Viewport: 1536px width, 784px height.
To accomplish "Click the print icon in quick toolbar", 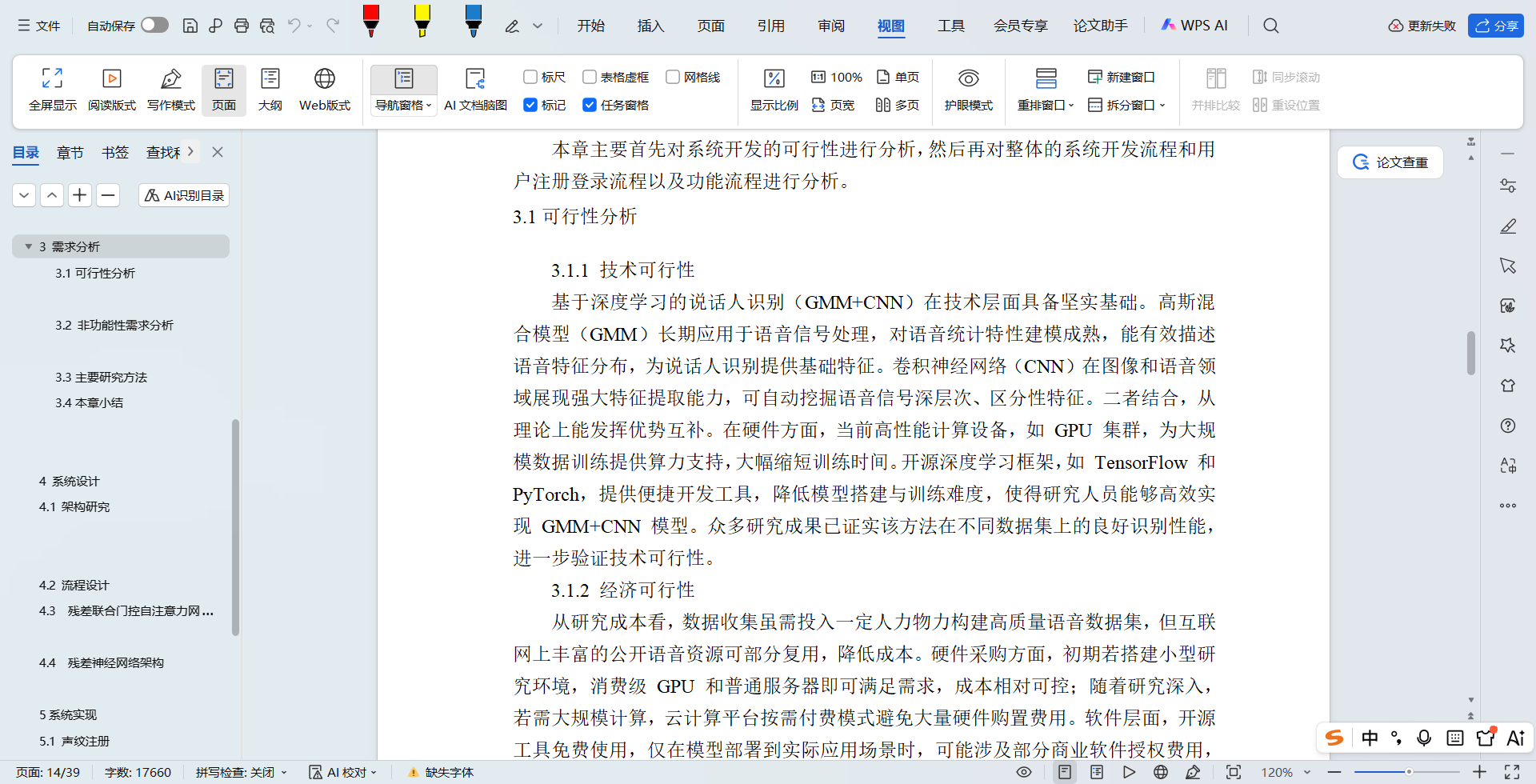I will pos(241,26).
